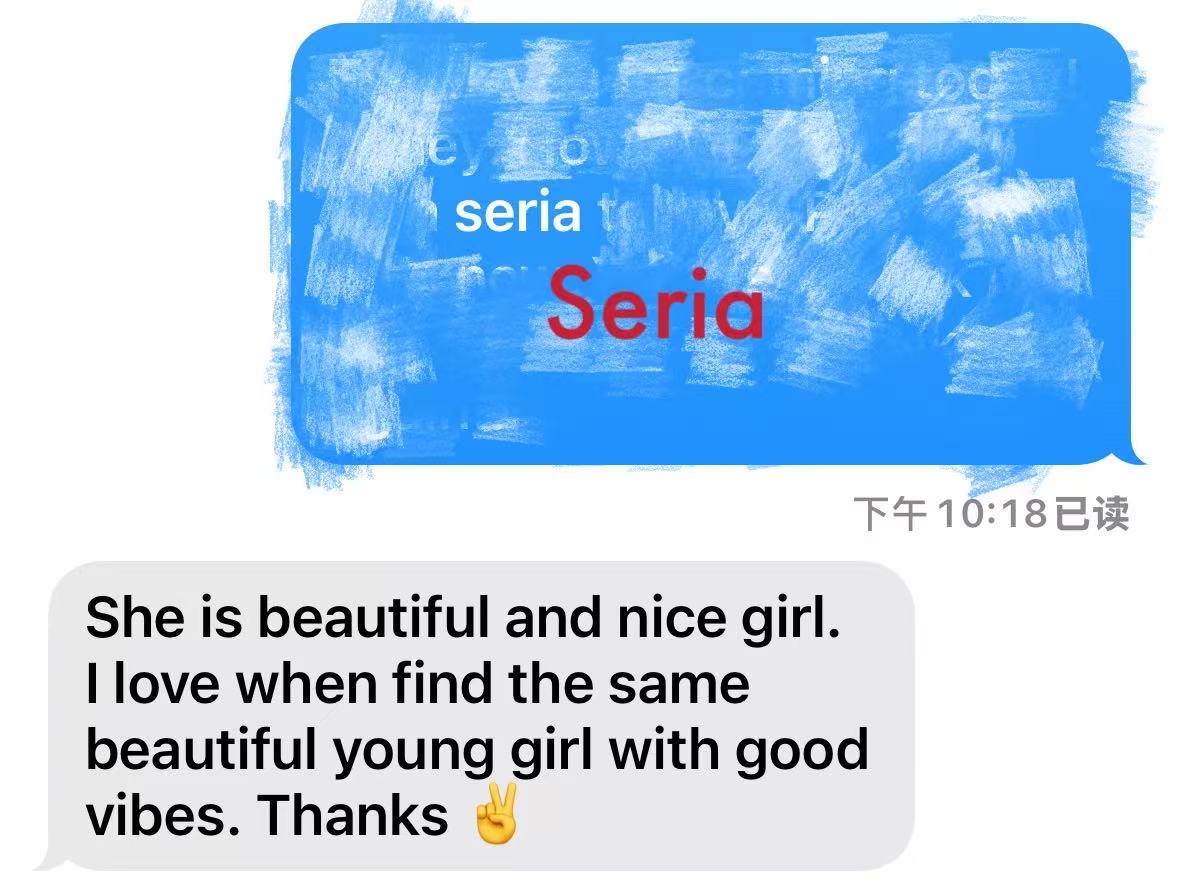The height and width of the screenshot is (887, 1179).
Task: Select the red Seria label
Action: [x=655, y=304]
